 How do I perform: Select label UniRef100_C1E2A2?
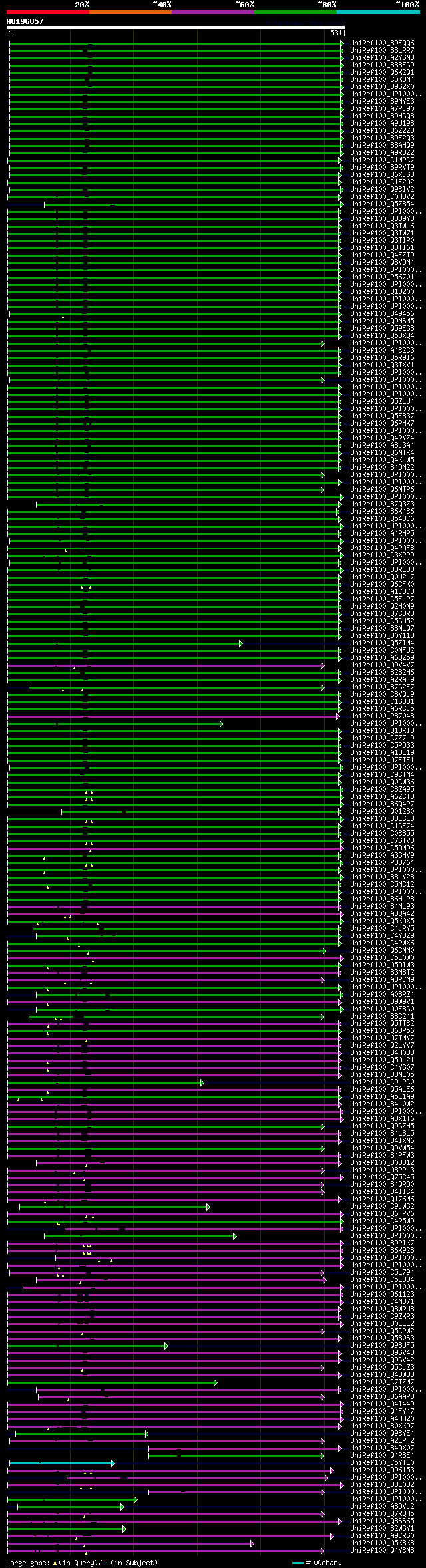coord(382,182)
